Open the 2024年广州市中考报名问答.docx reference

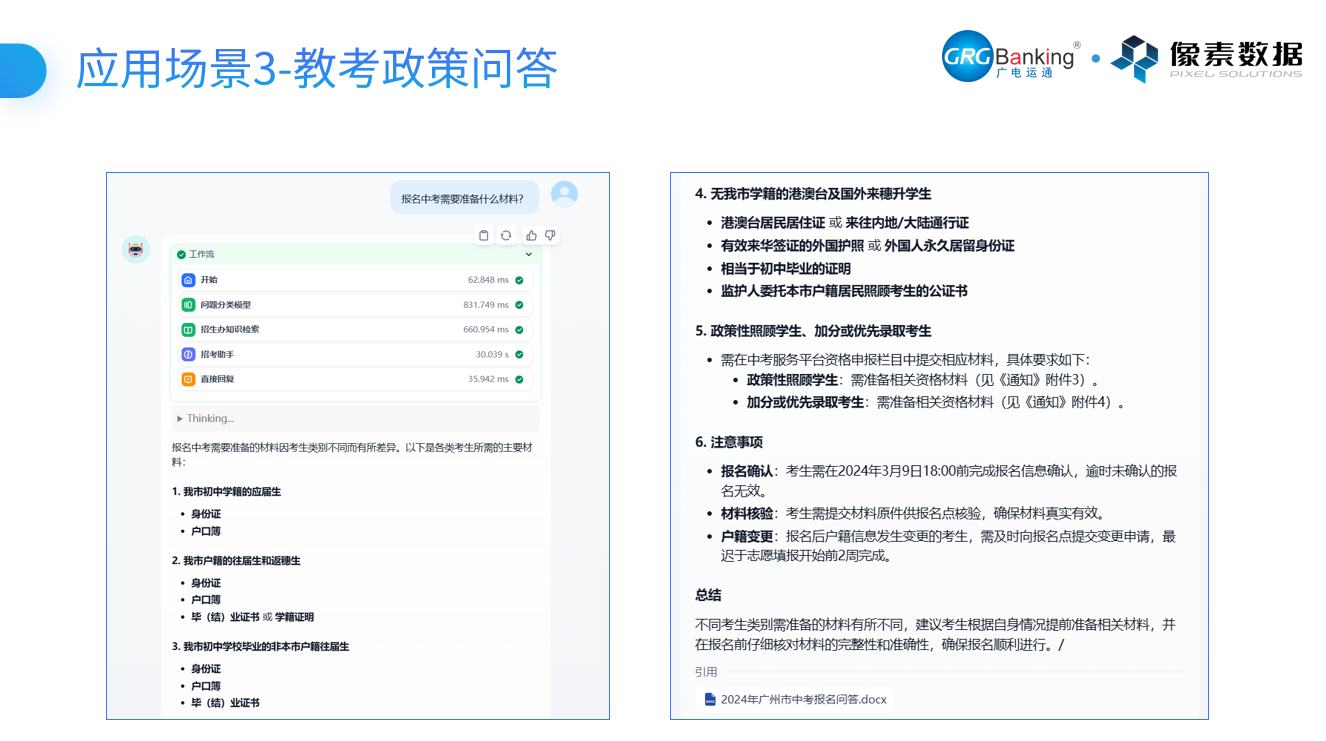[803, 699]
